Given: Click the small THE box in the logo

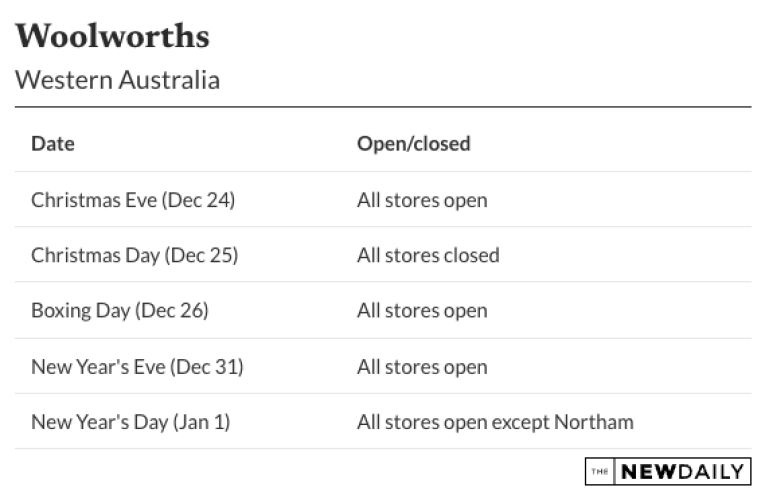Looking at the screenshot, I should pyautogui.click(x=598, y=472).
